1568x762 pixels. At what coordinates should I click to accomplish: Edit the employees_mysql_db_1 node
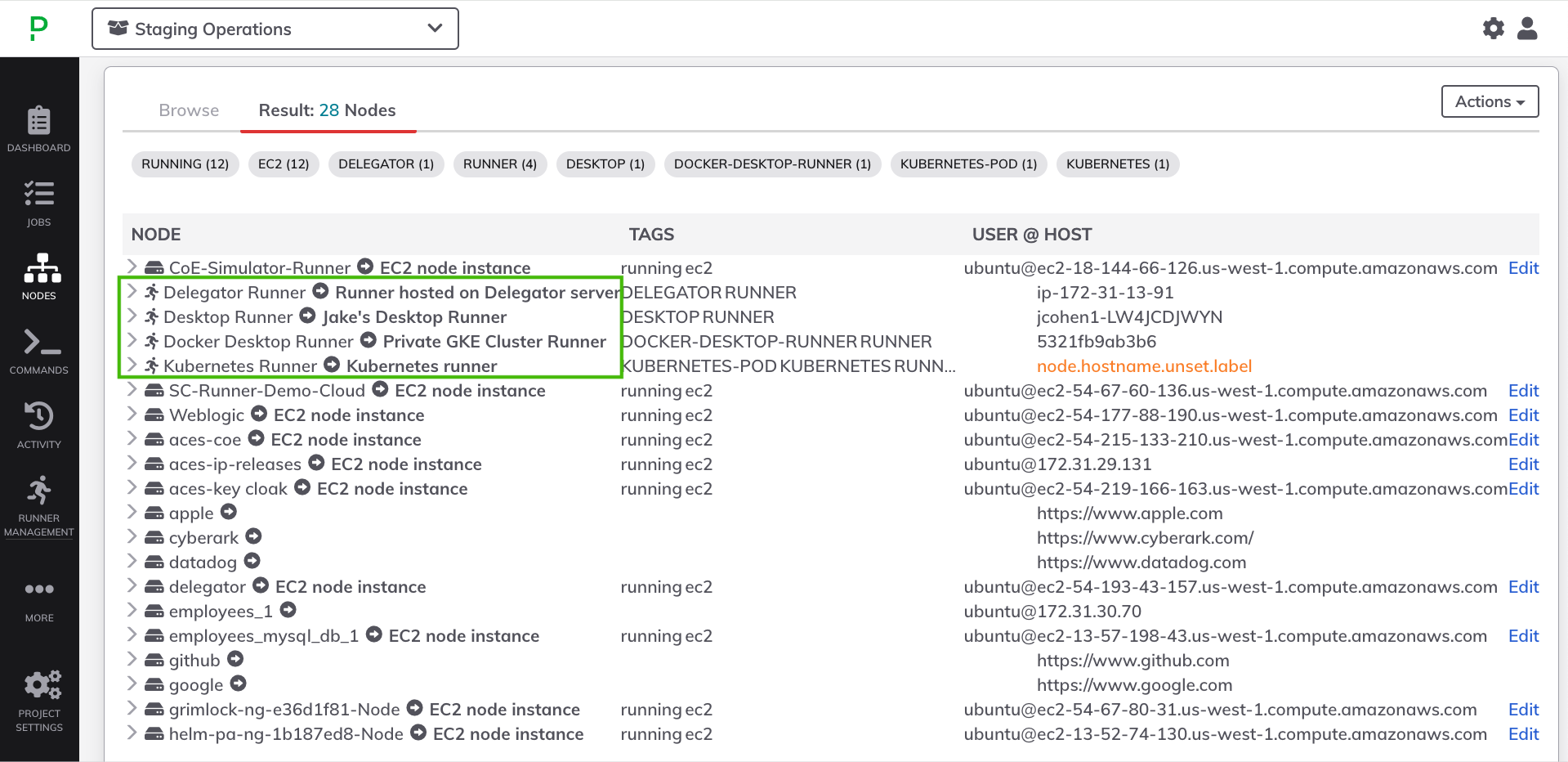1523,636
